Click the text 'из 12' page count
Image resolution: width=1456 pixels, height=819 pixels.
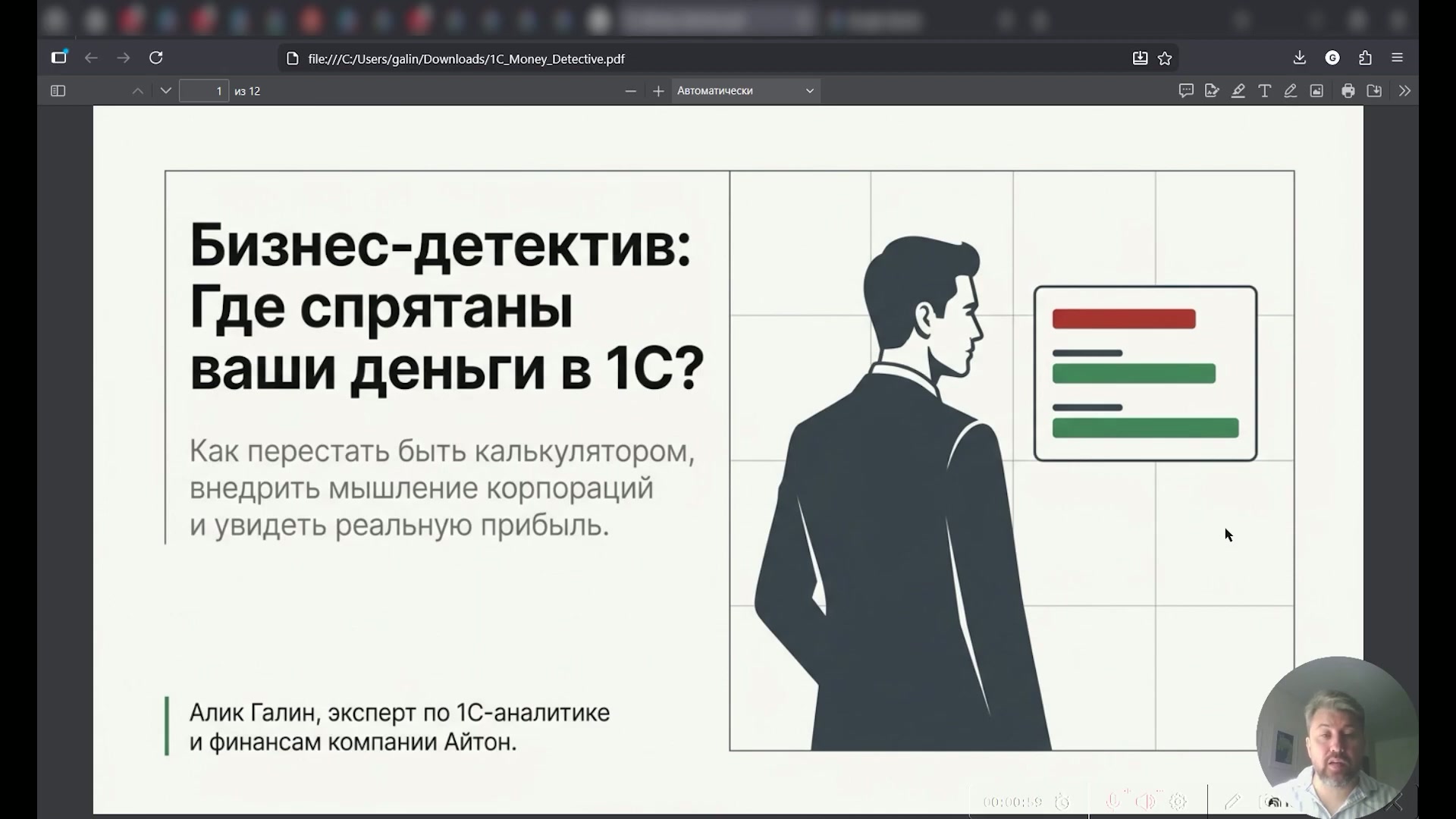pyautogui.click(x=247, y=91)
